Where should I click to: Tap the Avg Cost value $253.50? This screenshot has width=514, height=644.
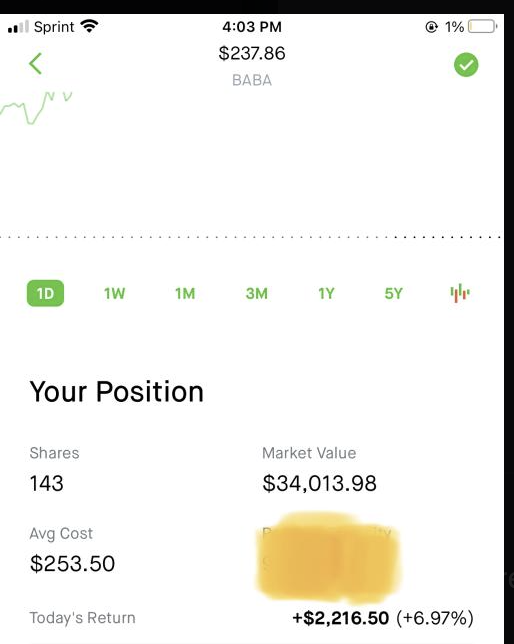(72, 564)
